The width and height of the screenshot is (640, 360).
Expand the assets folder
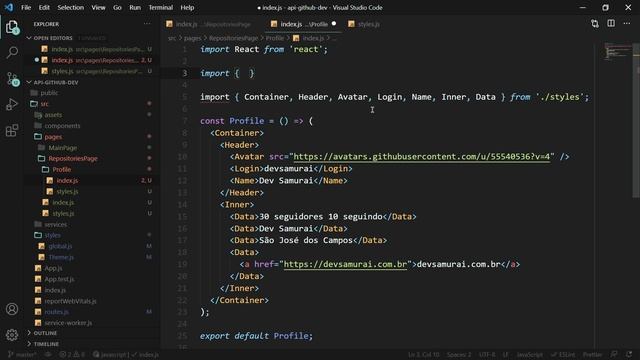pyautogui.click(x=53, y=115)
